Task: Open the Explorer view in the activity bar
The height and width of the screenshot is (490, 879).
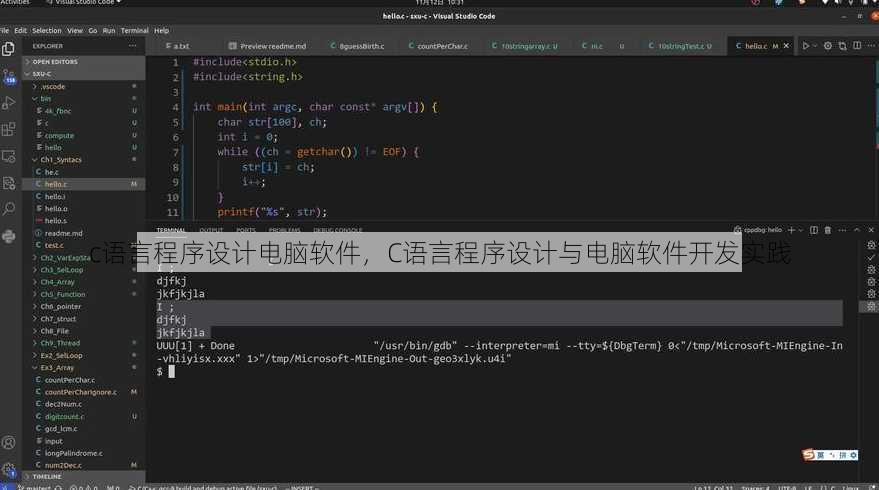Action: tap(8, 49)
